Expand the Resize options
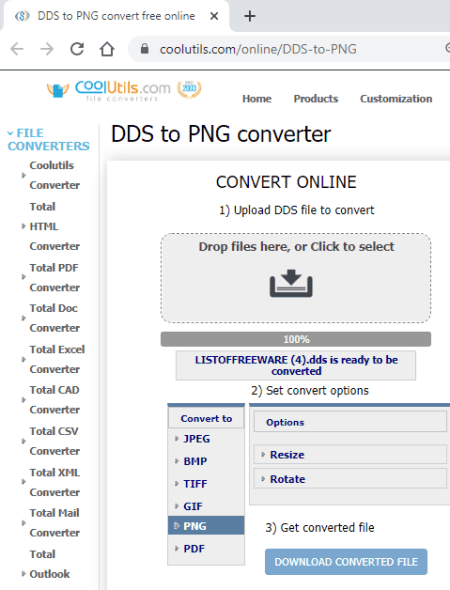The image size is (450, 590). [x=350, y=455]
